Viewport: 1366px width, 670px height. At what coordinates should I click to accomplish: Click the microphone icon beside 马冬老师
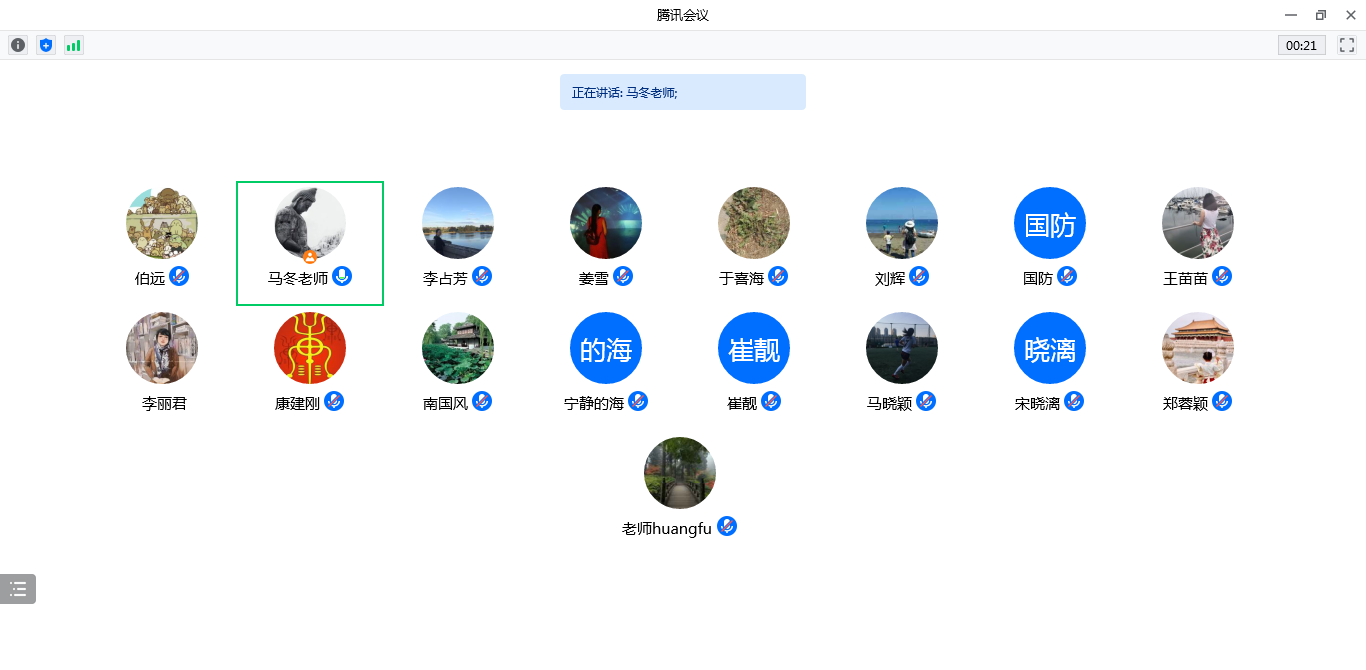(x=342, y=277)
